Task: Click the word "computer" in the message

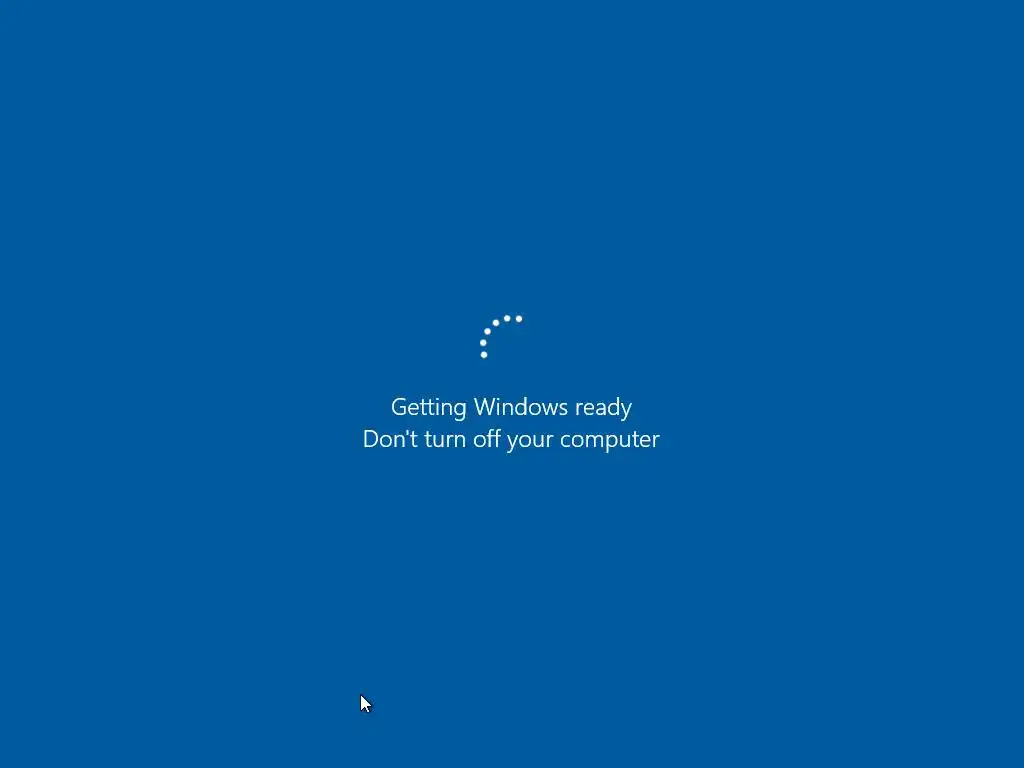Action: [610, 440]
